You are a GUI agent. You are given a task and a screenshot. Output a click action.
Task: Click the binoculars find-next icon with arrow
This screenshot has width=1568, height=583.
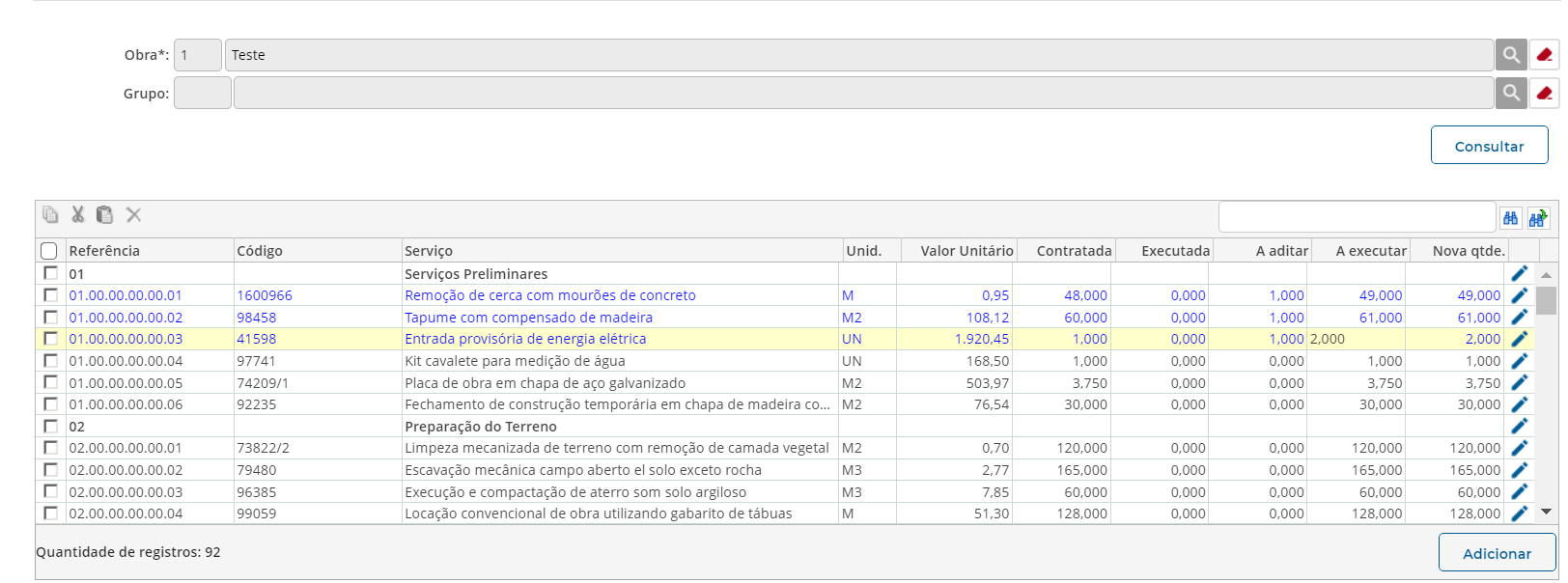pyautogui.click(x=1538, y=218)
